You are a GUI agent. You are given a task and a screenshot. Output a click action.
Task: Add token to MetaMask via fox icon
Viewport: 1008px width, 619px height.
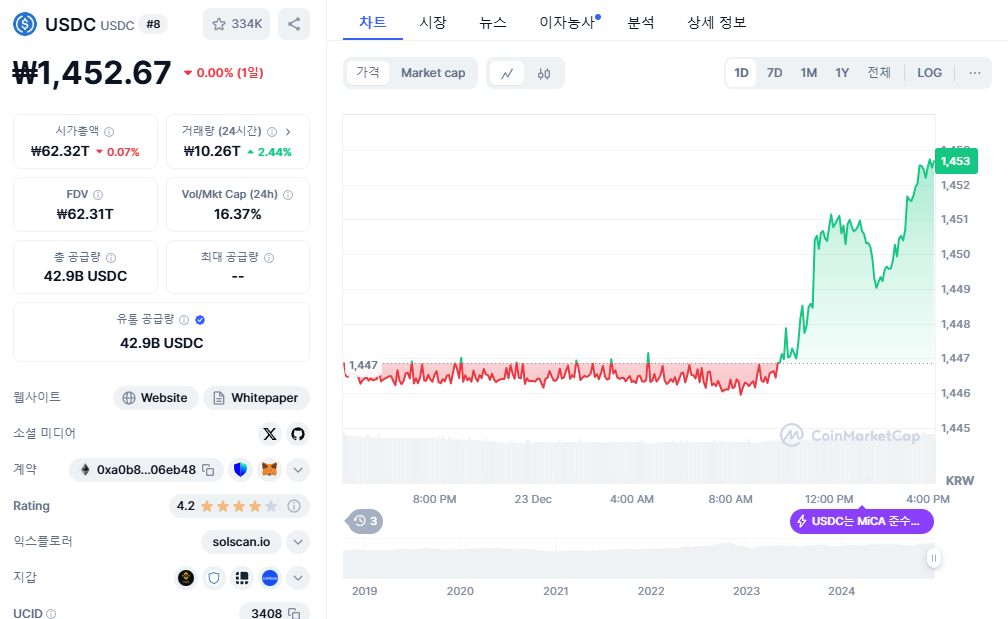[x=269, y=470]
